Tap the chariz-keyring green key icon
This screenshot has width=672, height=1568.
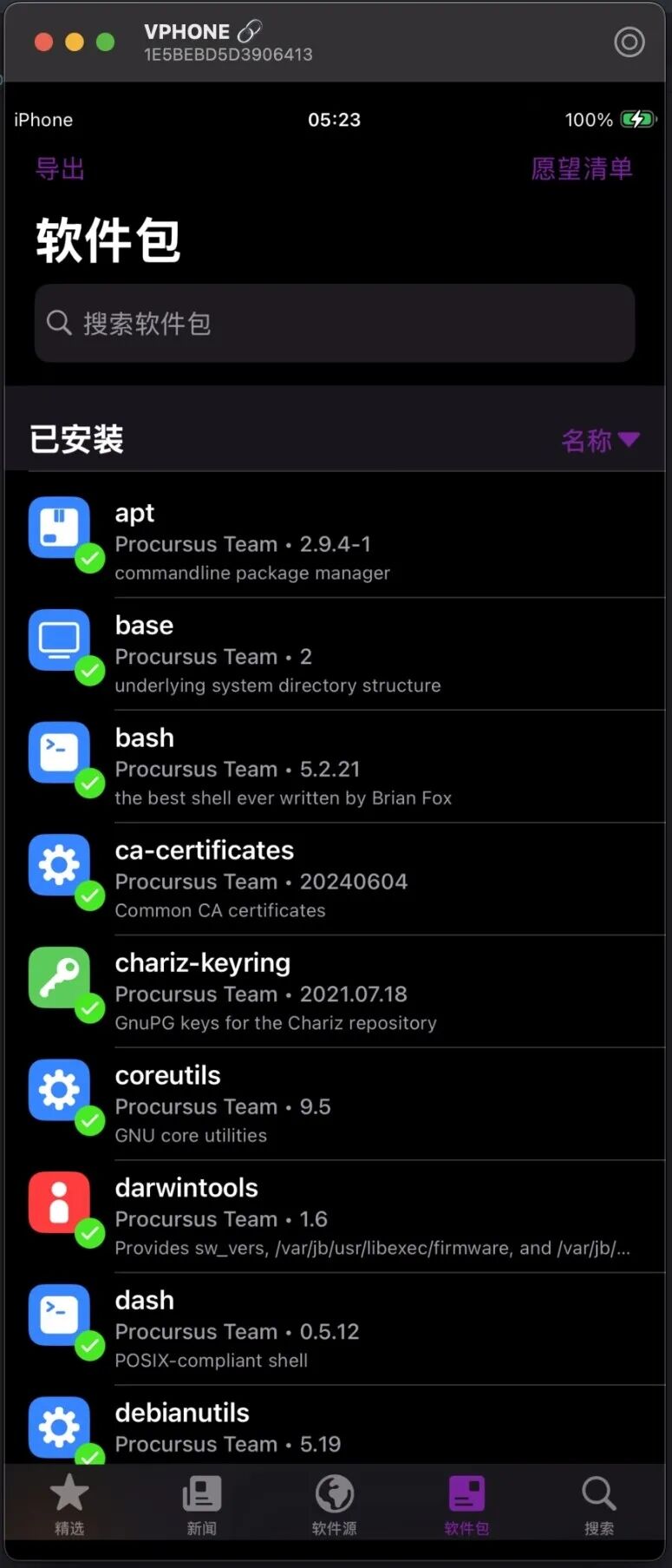(59, 977)
